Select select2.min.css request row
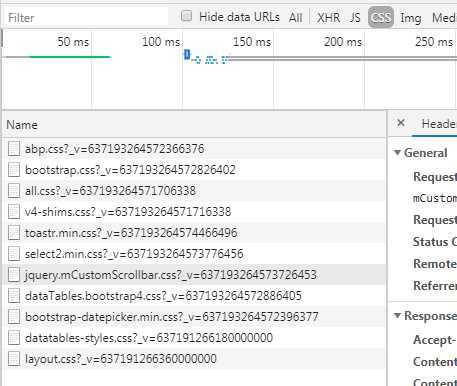The height and width of the screenshot is (386, 457). pos(194,254)
